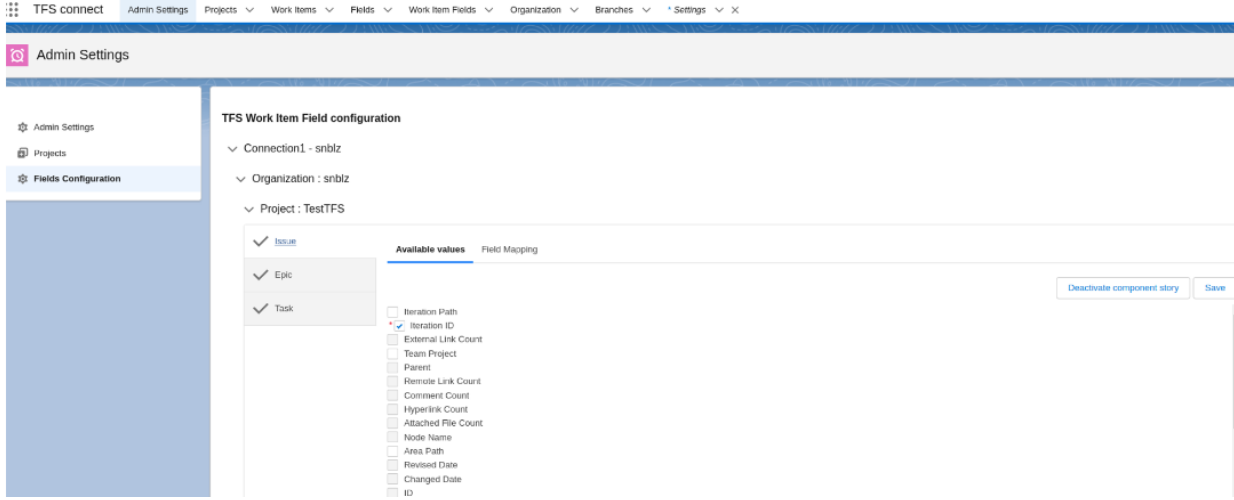This screenshot has height=500, width=1234.
Task: Click the Save button
Action: (x=1215, y=288)
